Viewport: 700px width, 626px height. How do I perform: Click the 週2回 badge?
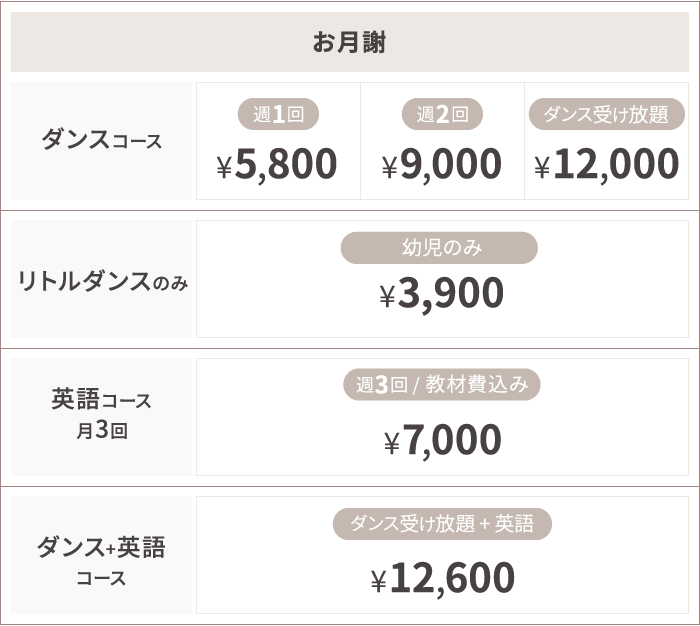coord(442,114)
